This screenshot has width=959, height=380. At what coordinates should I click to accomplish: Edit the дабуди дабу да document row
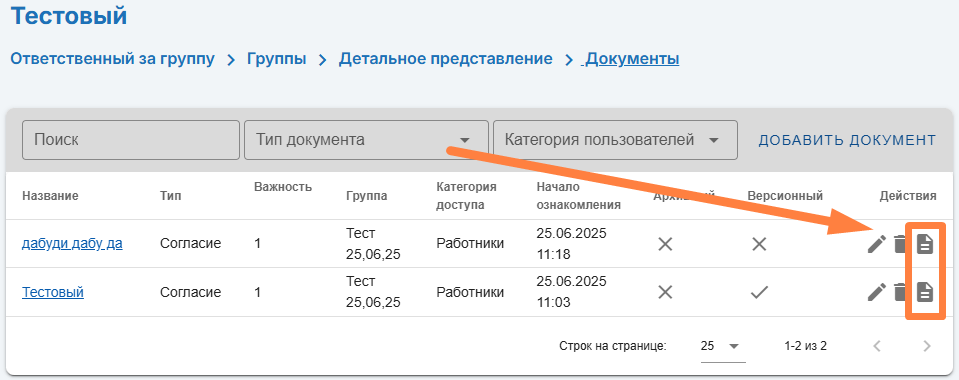876,244
